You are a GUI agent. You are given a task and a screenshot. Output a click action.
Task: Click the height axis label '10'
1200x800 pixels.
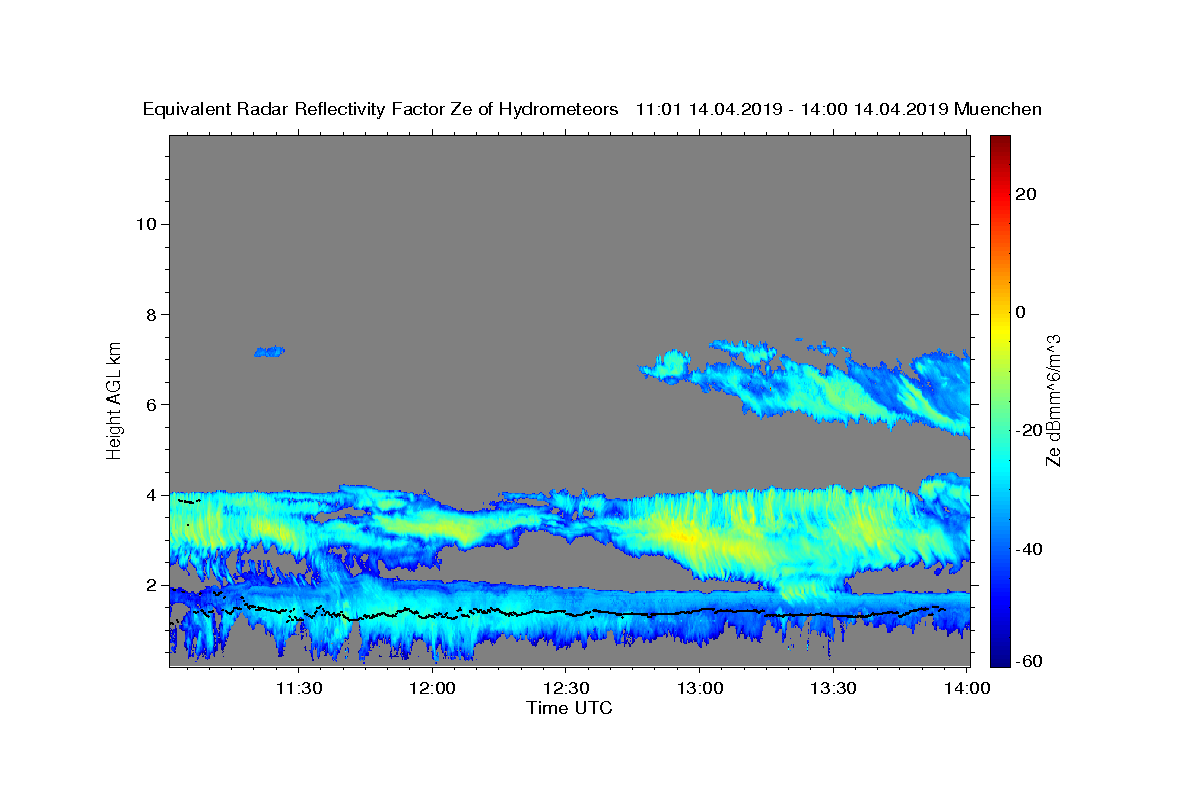coord(146,224)
